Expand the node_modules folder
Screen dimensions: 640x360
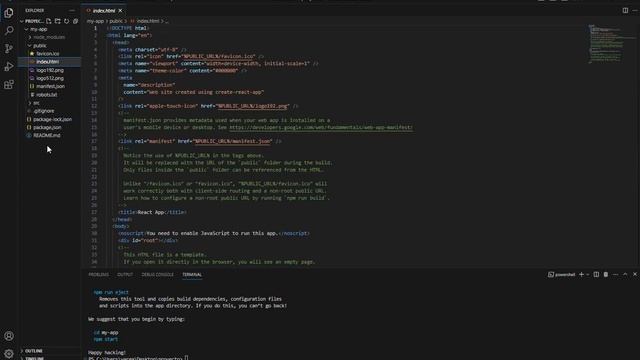coord(49,37)
